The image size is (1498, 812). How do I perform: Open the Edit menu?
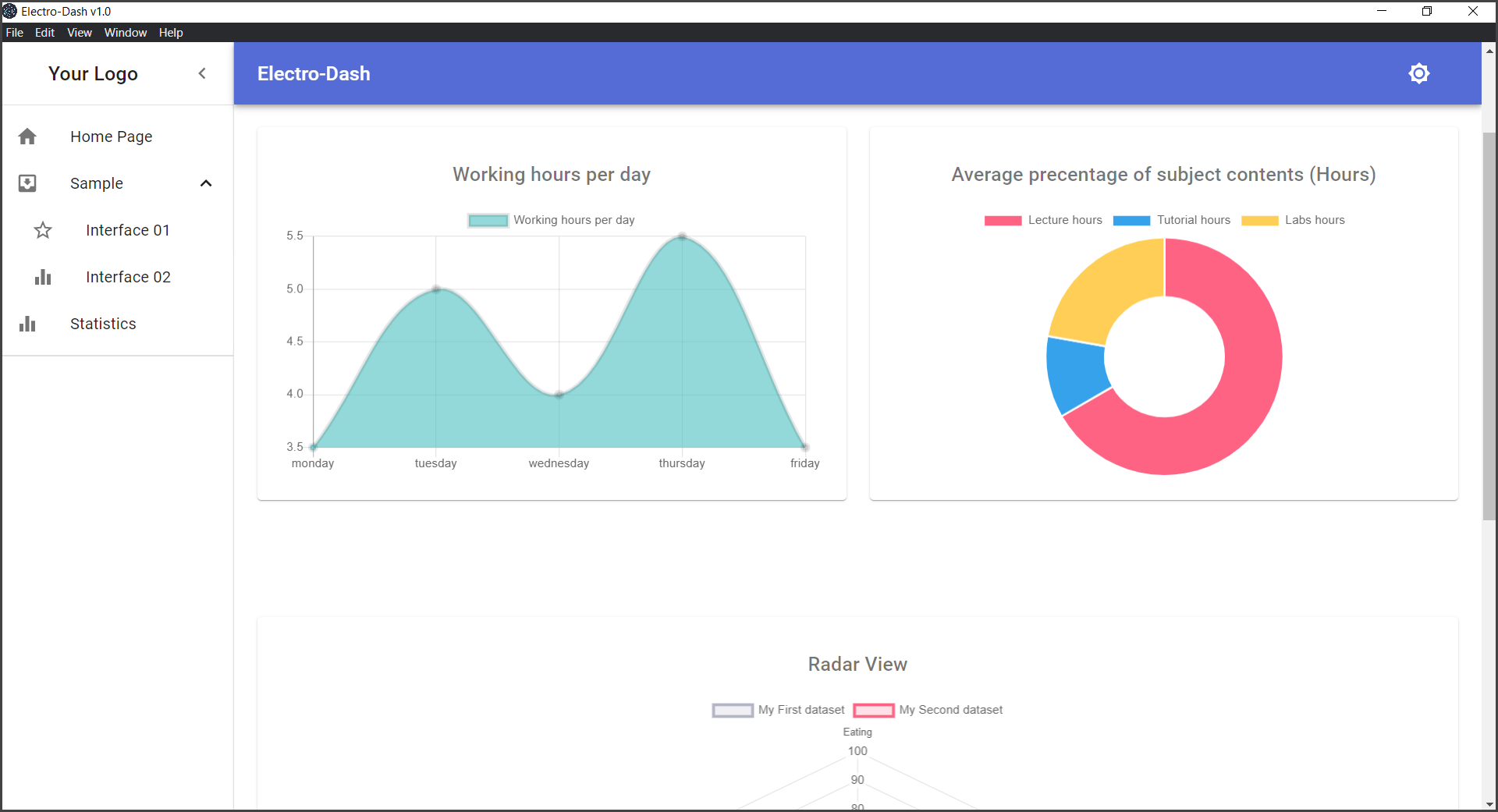pyautogui.click(x=44, y=33)
